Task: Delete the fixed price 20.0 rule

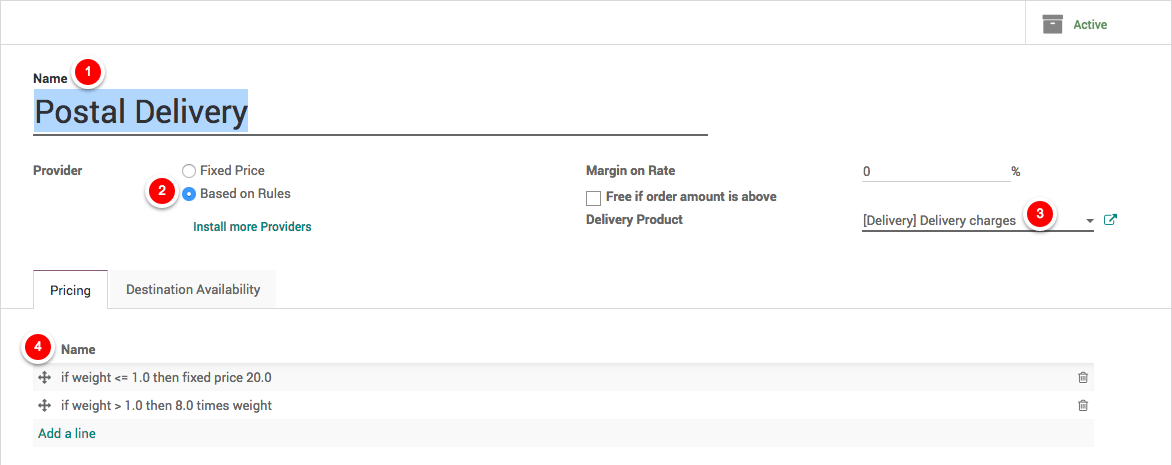Action: tap(1083, 378)
